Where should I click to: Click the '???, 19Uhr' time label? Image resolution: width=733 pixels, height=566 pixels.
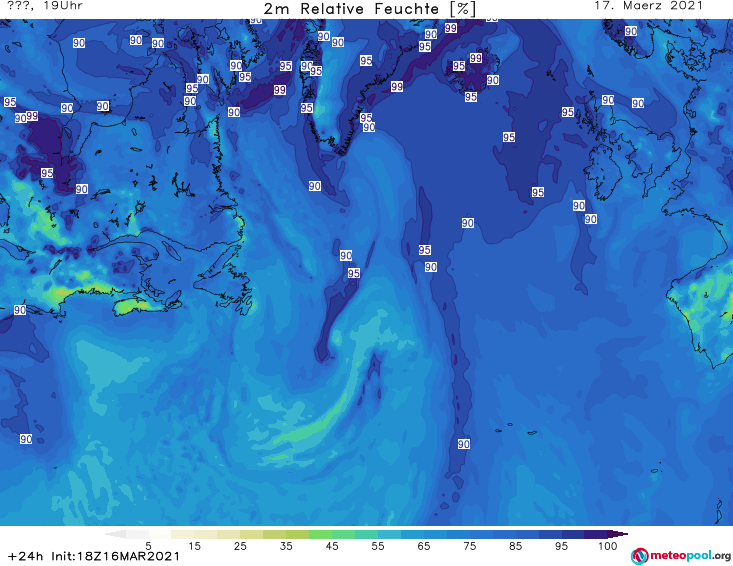[45, 6]
